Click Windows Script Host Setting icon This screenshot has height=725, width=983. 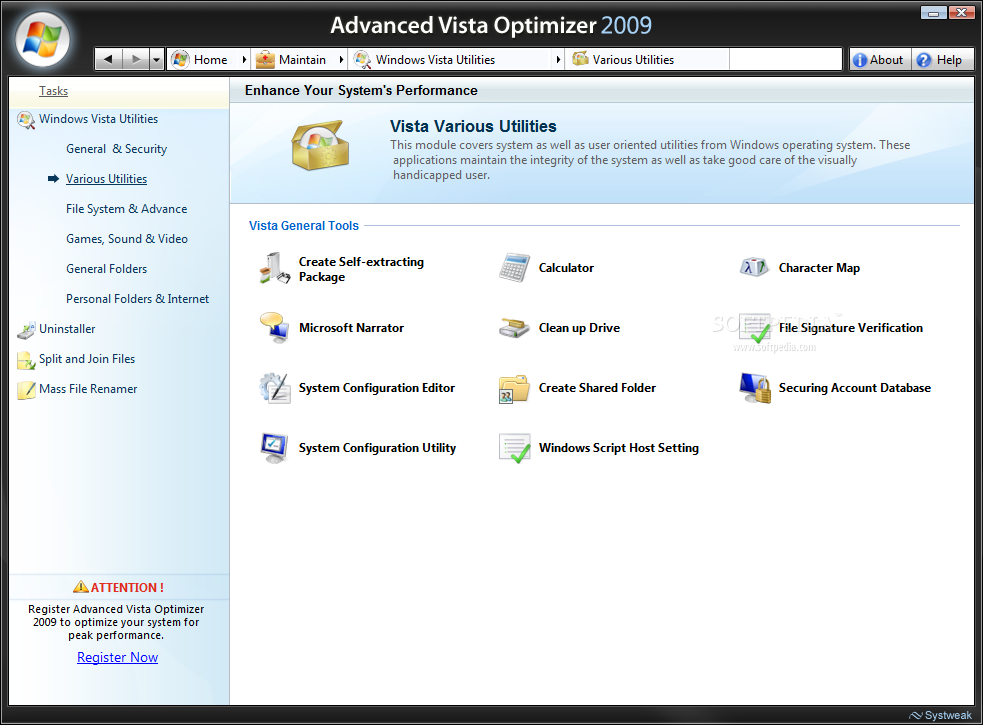tap(515, 448)
